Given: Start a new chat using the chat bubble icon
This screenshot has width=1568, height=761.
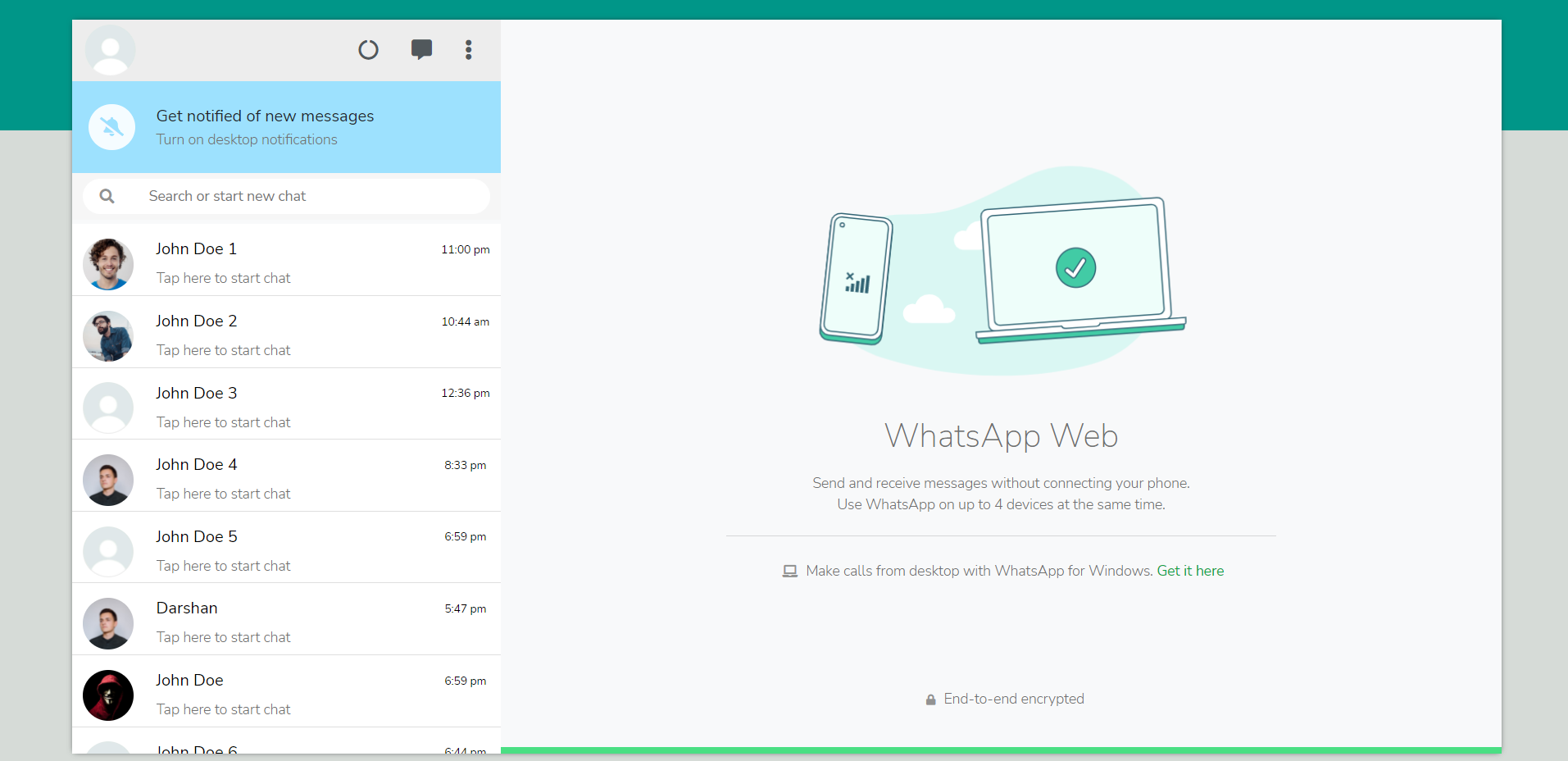Looking at the screenshot, I should tap(421, 50).
